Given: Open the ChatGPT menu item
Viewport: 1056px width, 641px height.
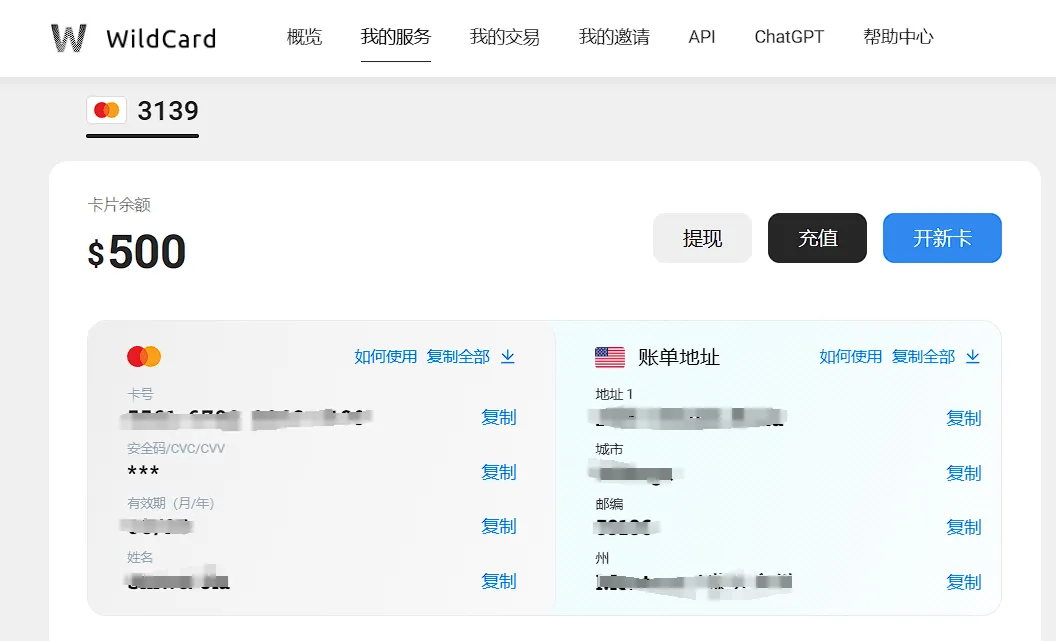Looking at the screenshot, I should coord(789,37).
